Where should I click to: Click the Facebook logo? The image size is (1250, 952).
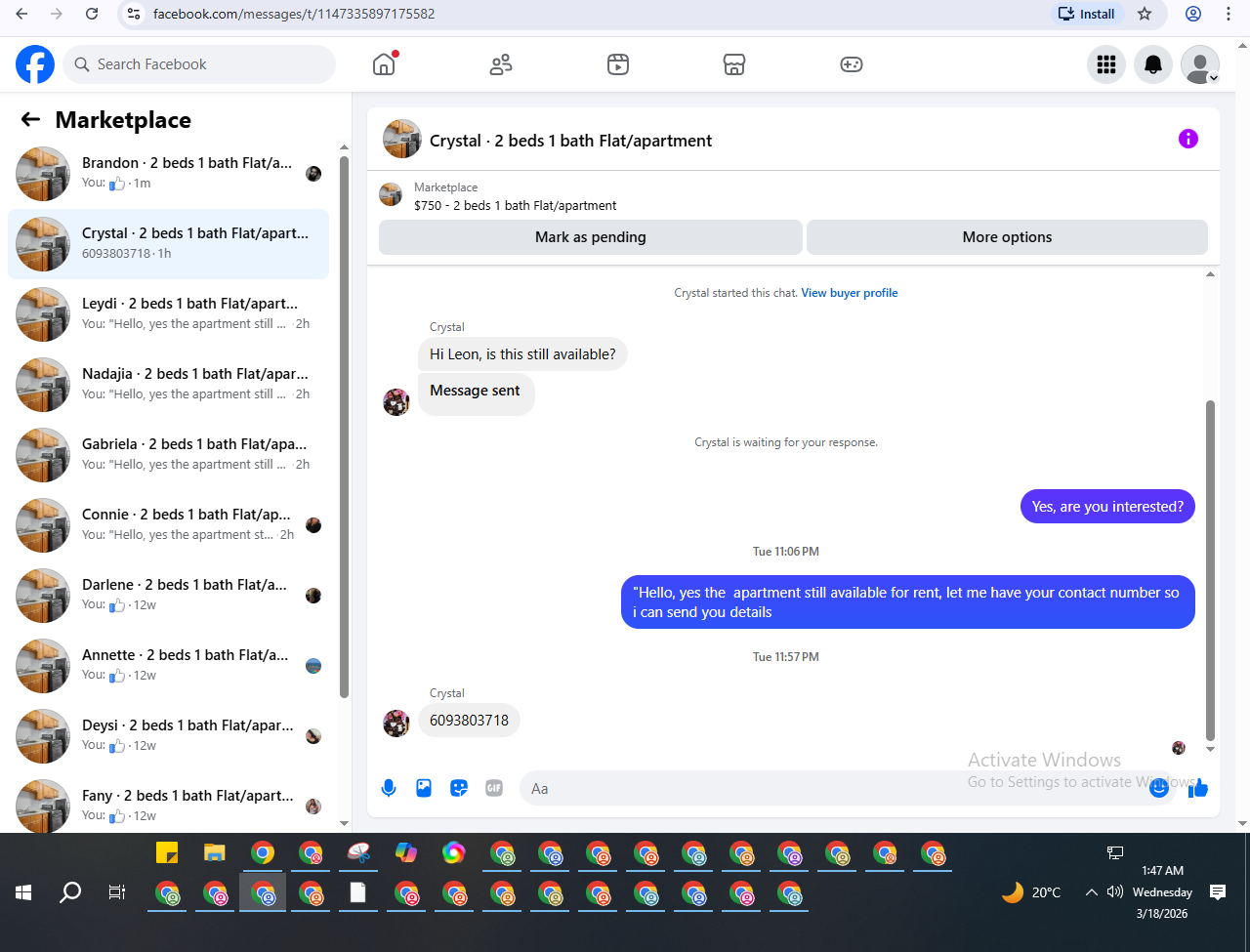pyautogui.click(x=35, y=64)
